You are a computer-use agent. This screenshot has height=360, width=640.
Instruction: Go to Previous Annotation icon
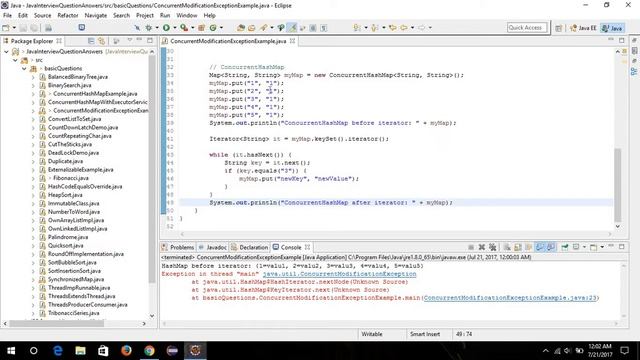[x=374, y=28]
